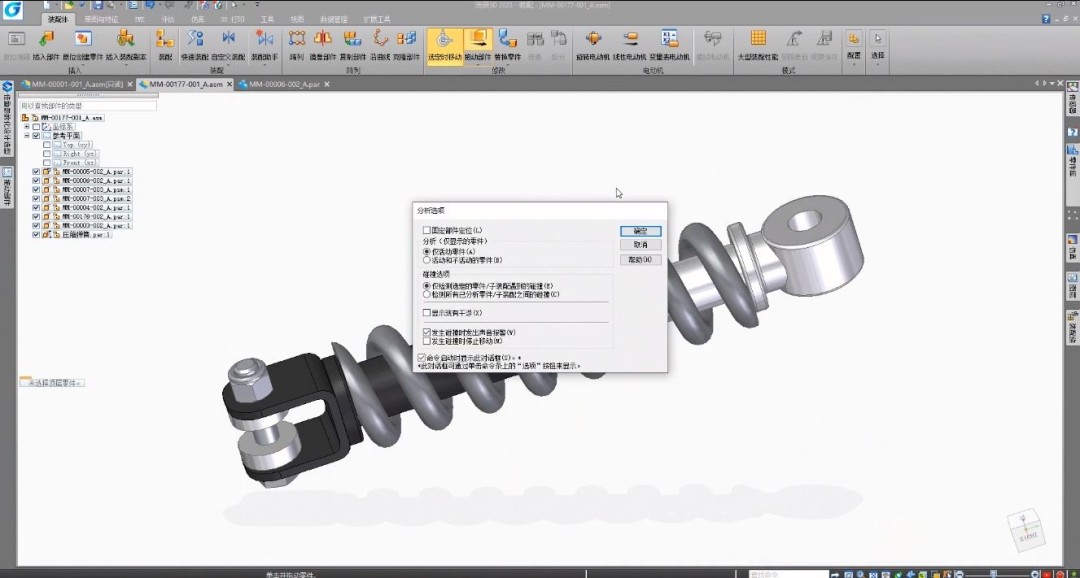This screenshot has width=1080, height=578.
Task: Select the 装配助手 (Assembly Assistant) tool
Action: pos(264,40)
